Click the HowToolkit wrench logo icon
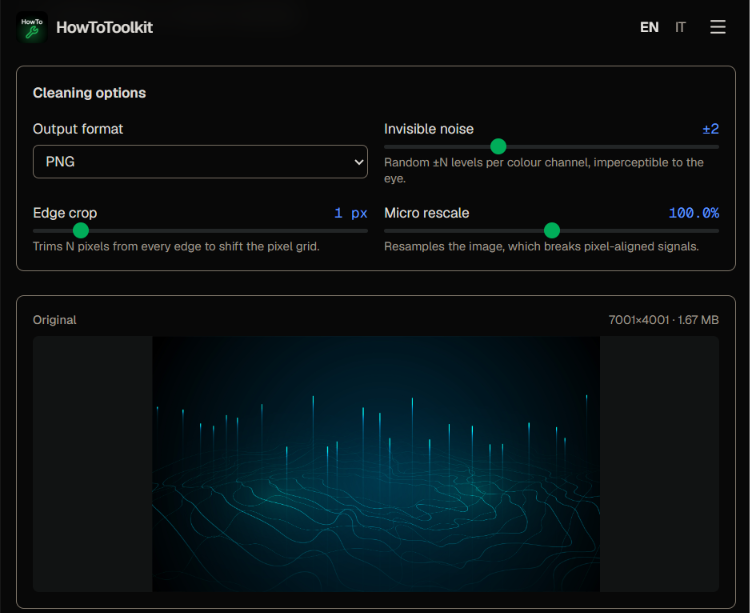750x613 pixels. click(32, 27)
